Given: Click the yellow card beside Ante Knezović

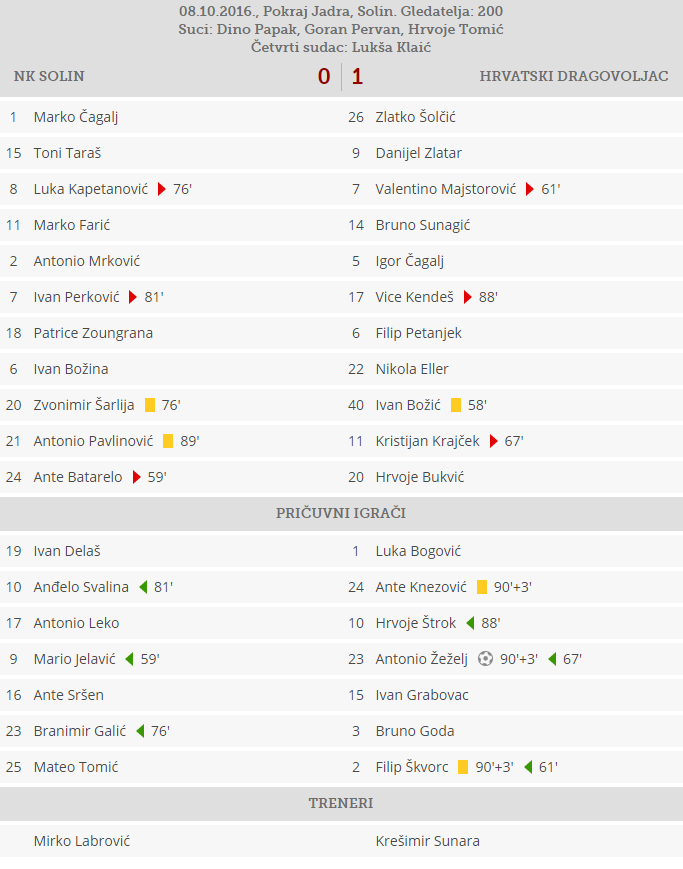Looking at the screenshot, I should (482, 587).
